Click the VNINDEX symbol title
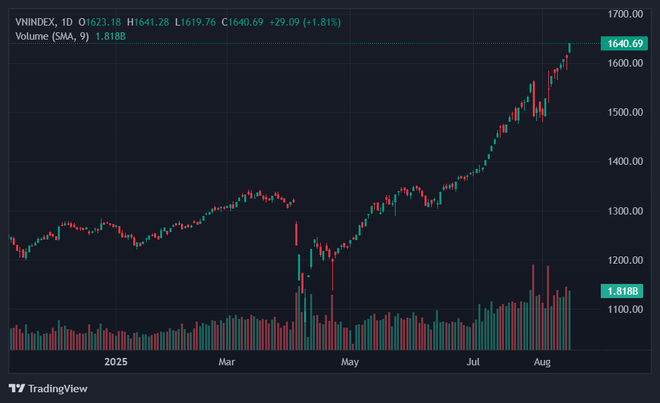The image size is (660, 403). coord(36,21)
